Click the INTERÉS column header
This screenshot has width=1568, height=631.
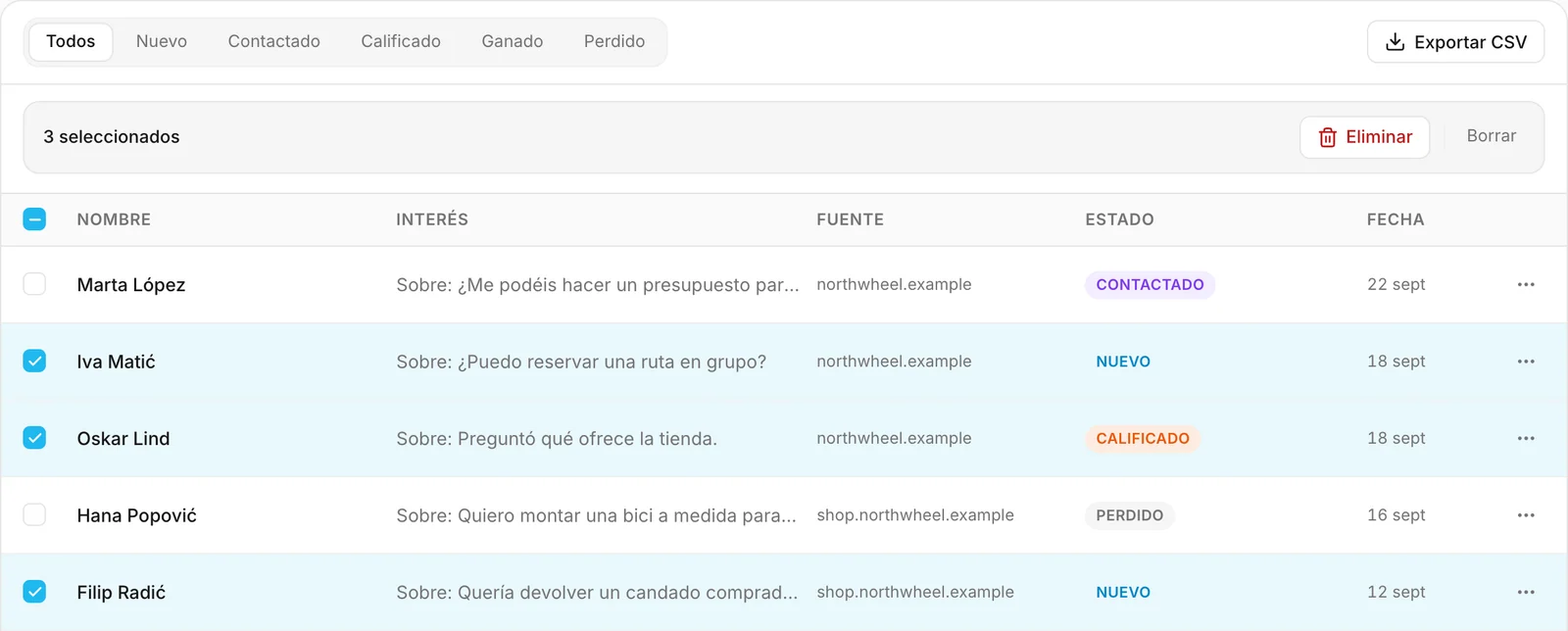click(x=432, y=219)
